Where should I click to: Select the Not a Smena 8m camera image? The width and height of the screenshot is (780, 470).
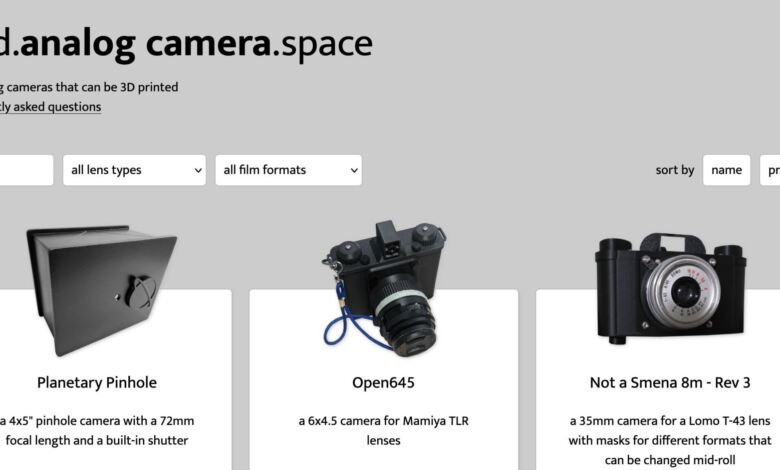click(x=670, y=288)
